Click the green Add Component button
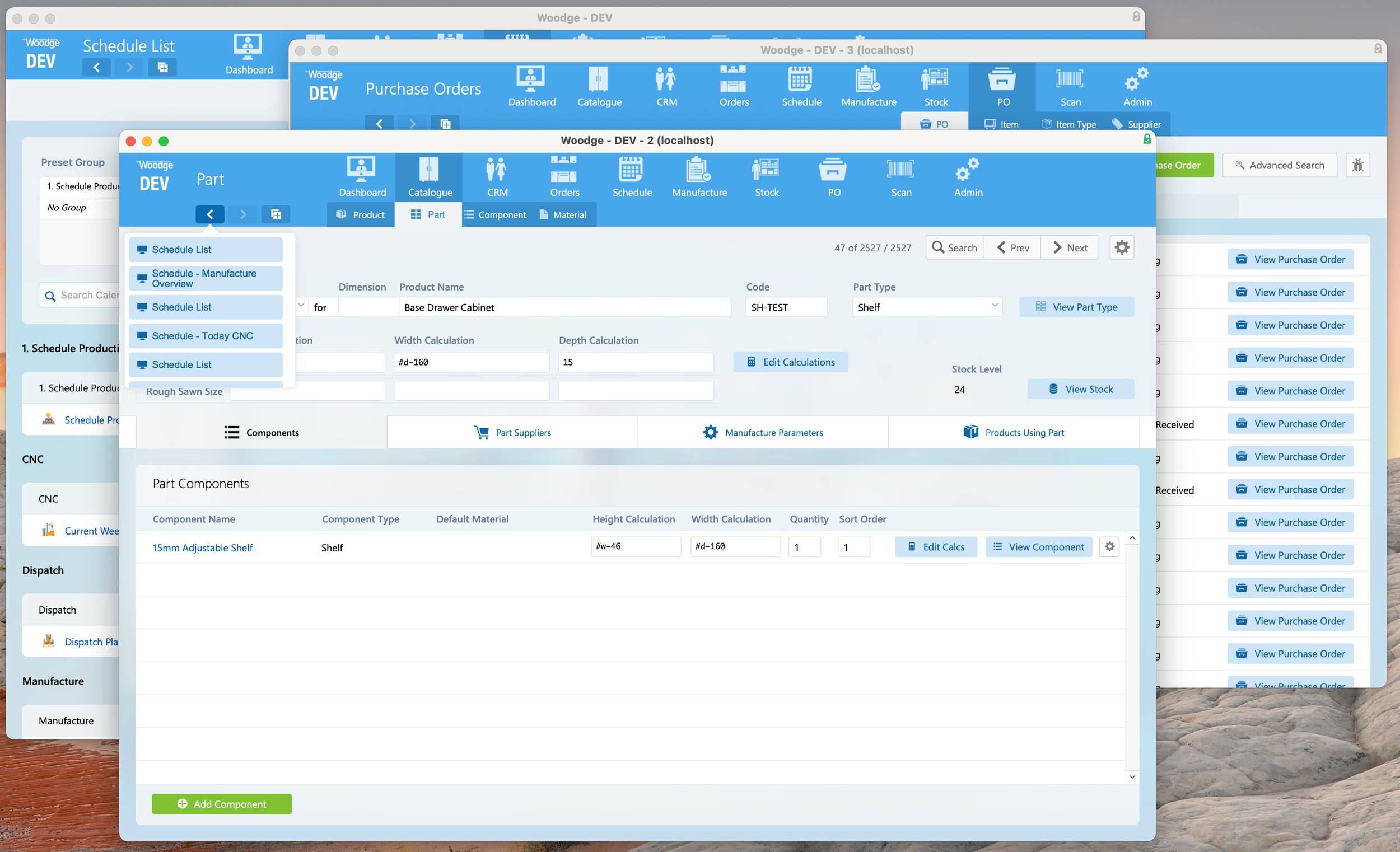This screenshot has width=1400, height=852. pyautogui.click(x=222, y=804)
